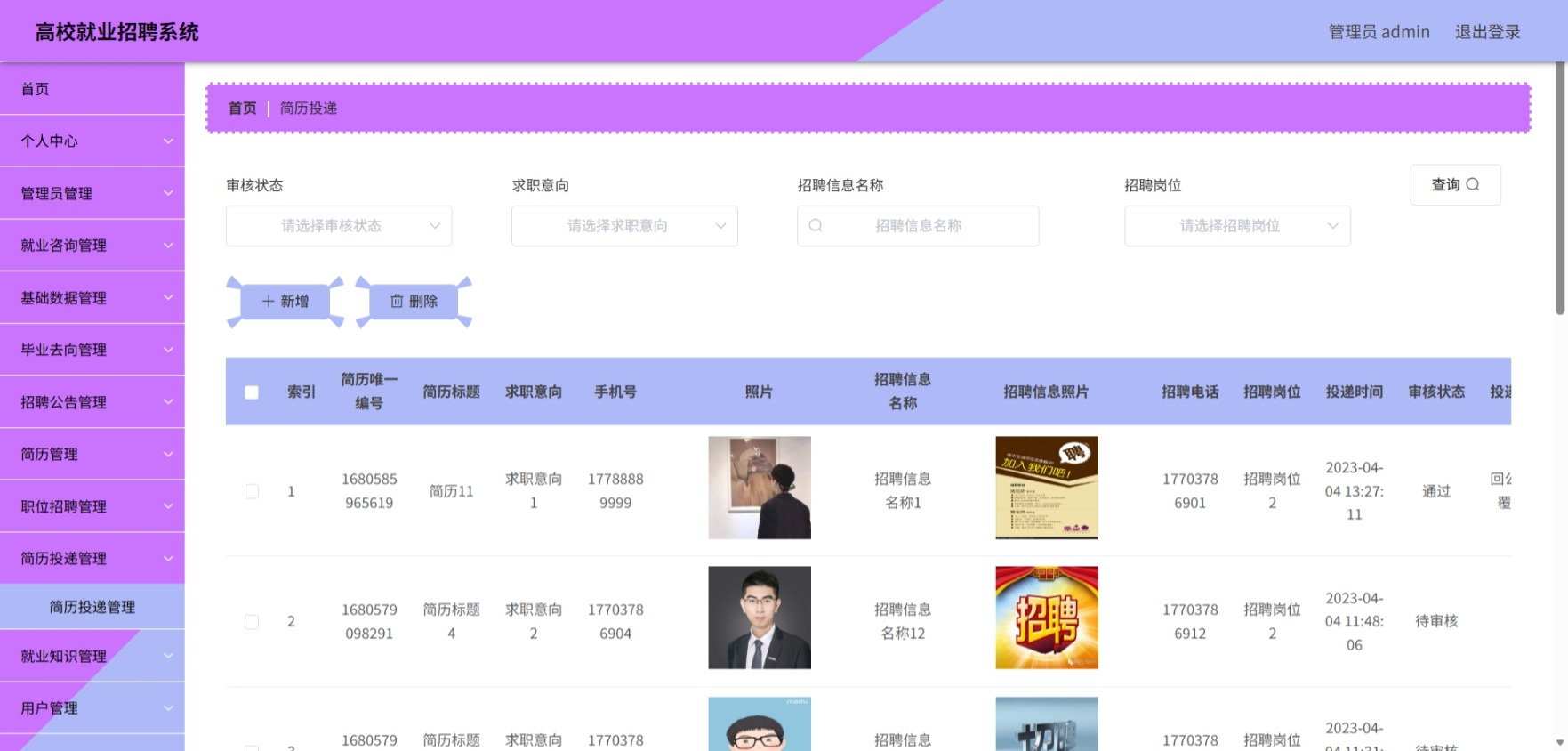Viewport: 1568px width, 751px height.
Task: Open the 请选择审核状态 dropdown
Action: pos(339,226)
